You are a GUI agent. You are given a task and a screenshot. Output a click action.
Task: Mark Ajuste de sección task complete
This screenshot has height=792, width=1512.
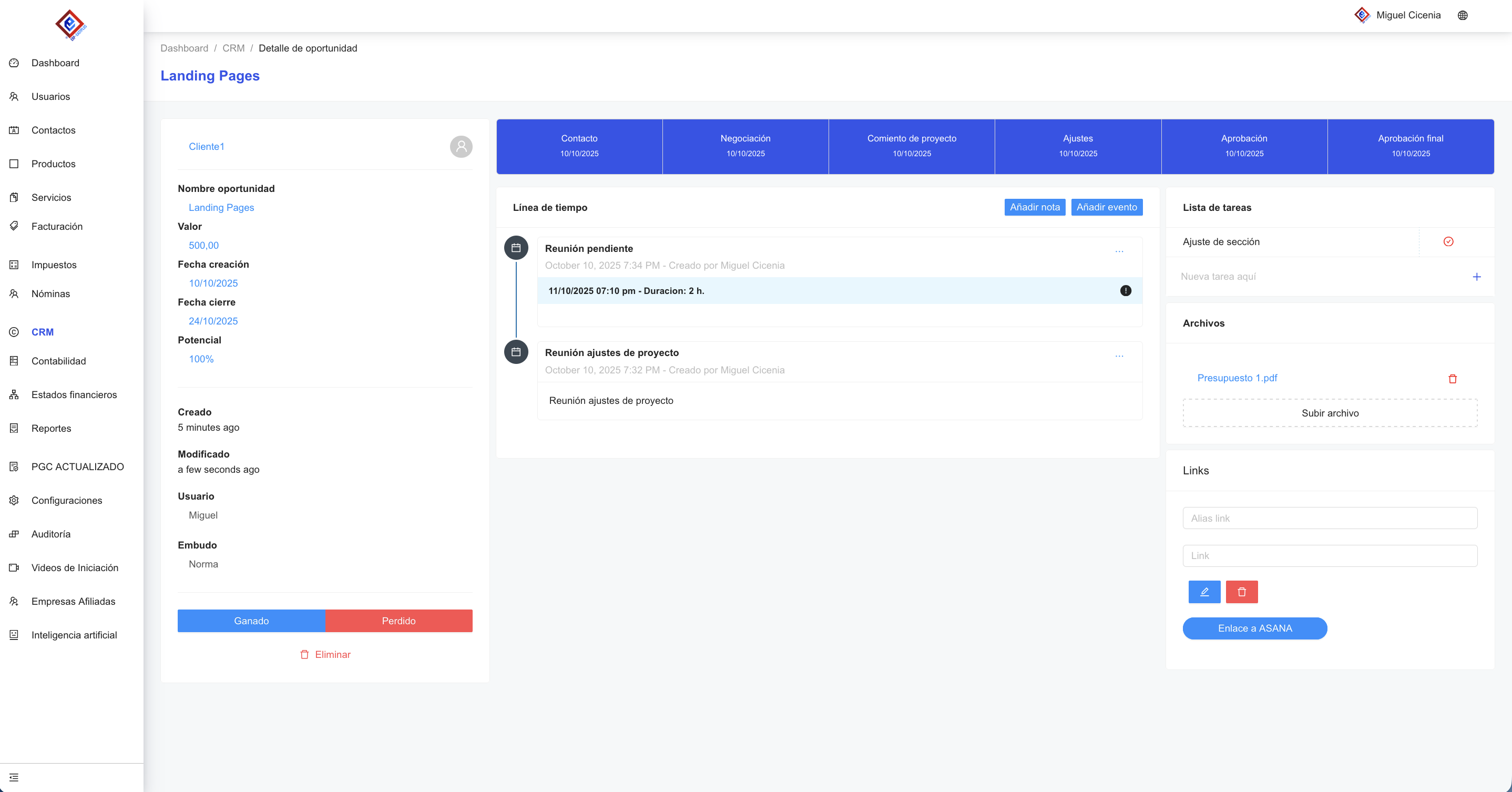pyautogui.click(x=1448, y=242)
